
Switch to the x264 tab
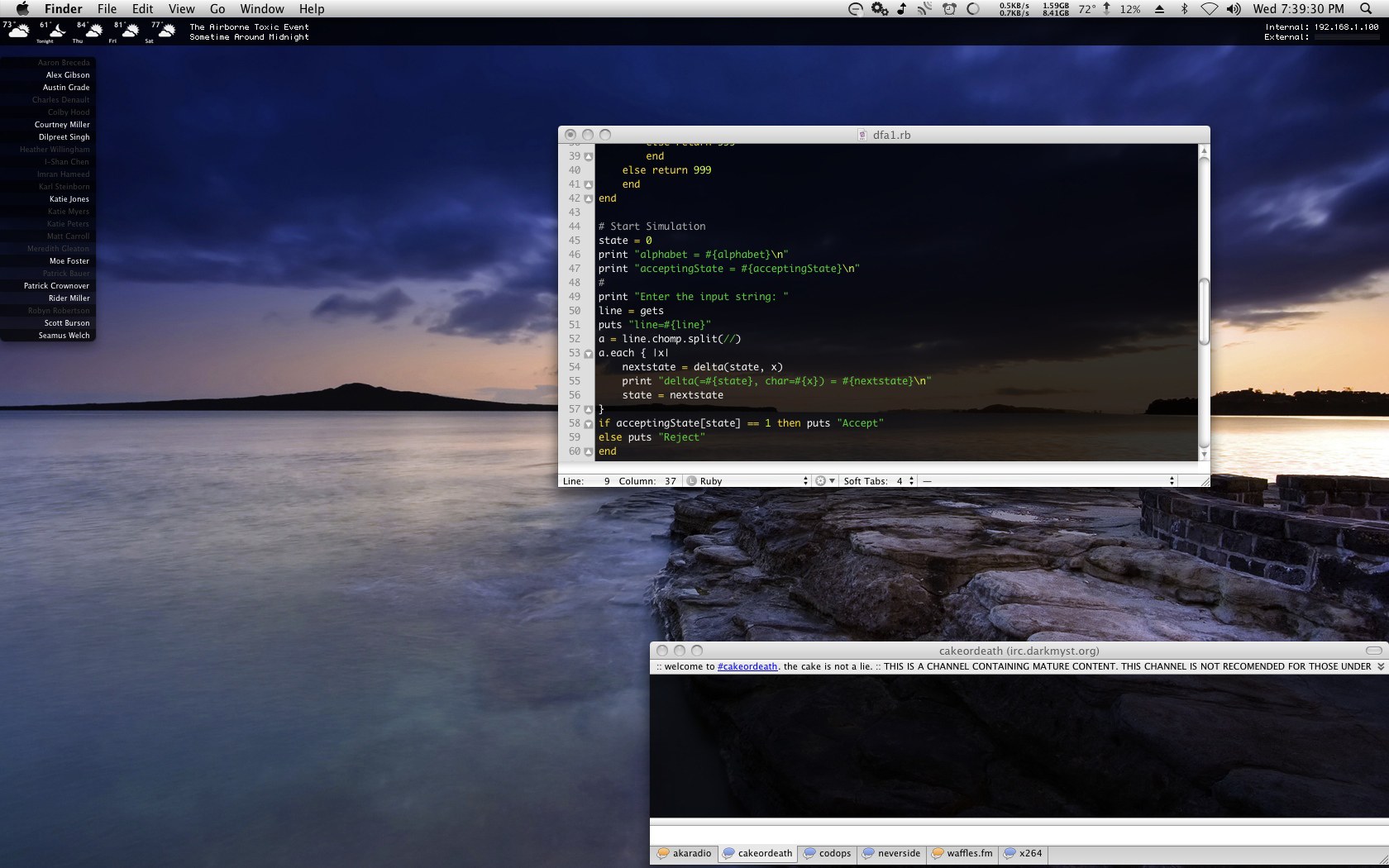1023,853
